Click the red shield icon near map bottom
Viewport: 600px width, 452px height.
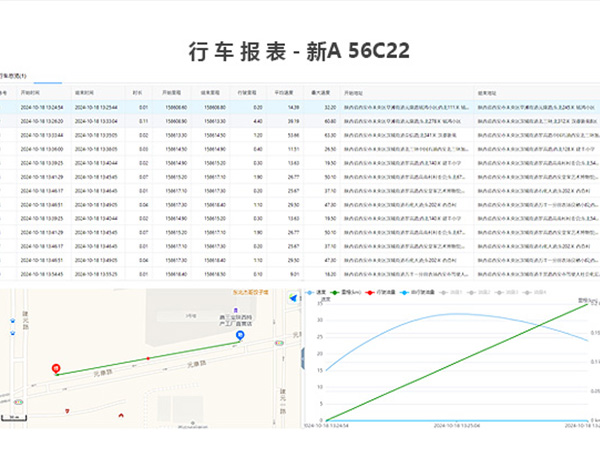(x=67, y=411)
